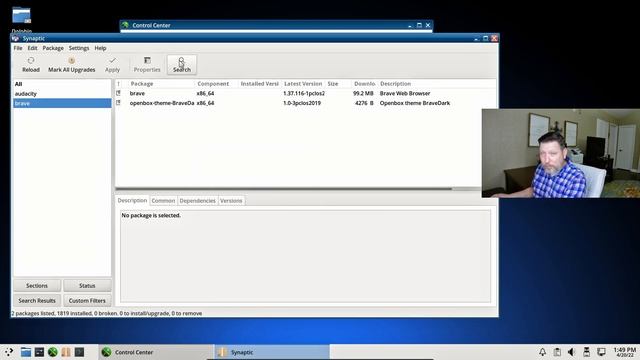This screenshot has width=640, height=360.
Task: Click the Search Results button
Action: (37, 300)
